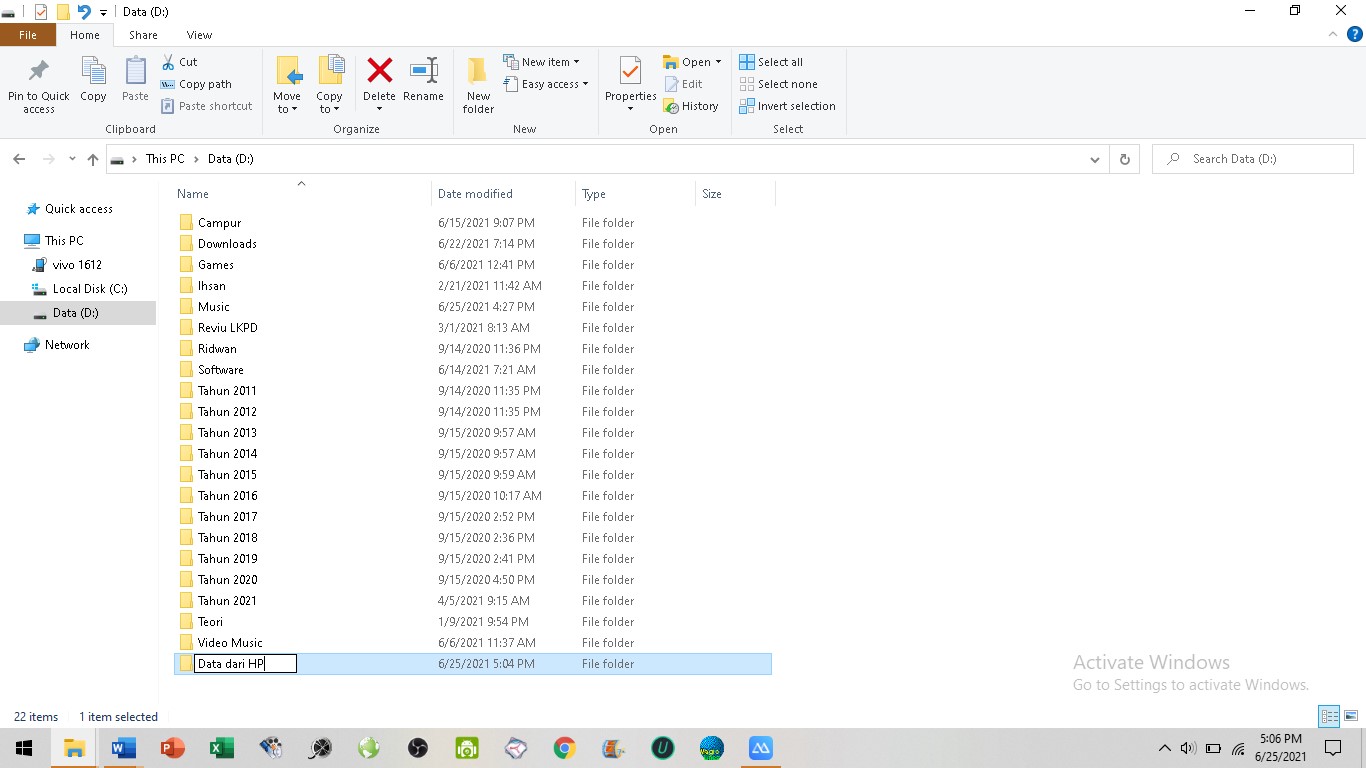This screenshot has height=768, width=1366.
Task: Switch to Large icons view button
Action: point(1350,716)
